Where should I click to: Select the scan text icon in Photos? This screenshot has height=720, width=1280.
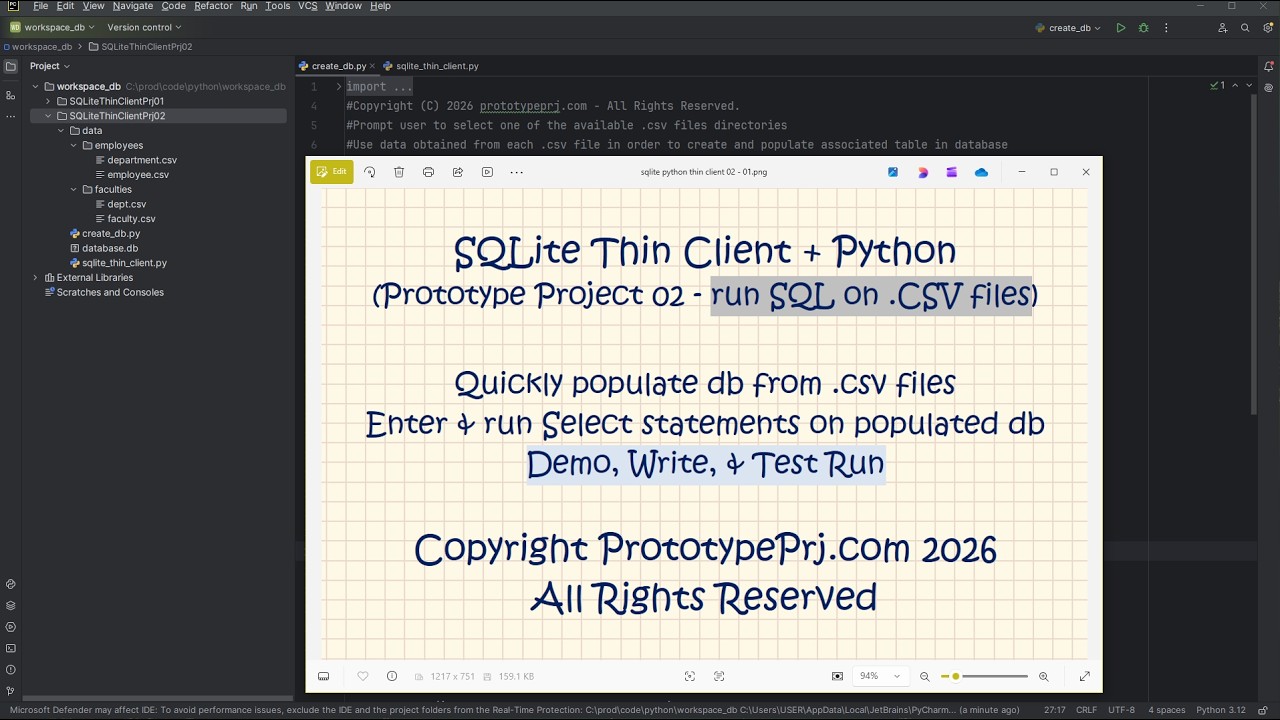719,677
